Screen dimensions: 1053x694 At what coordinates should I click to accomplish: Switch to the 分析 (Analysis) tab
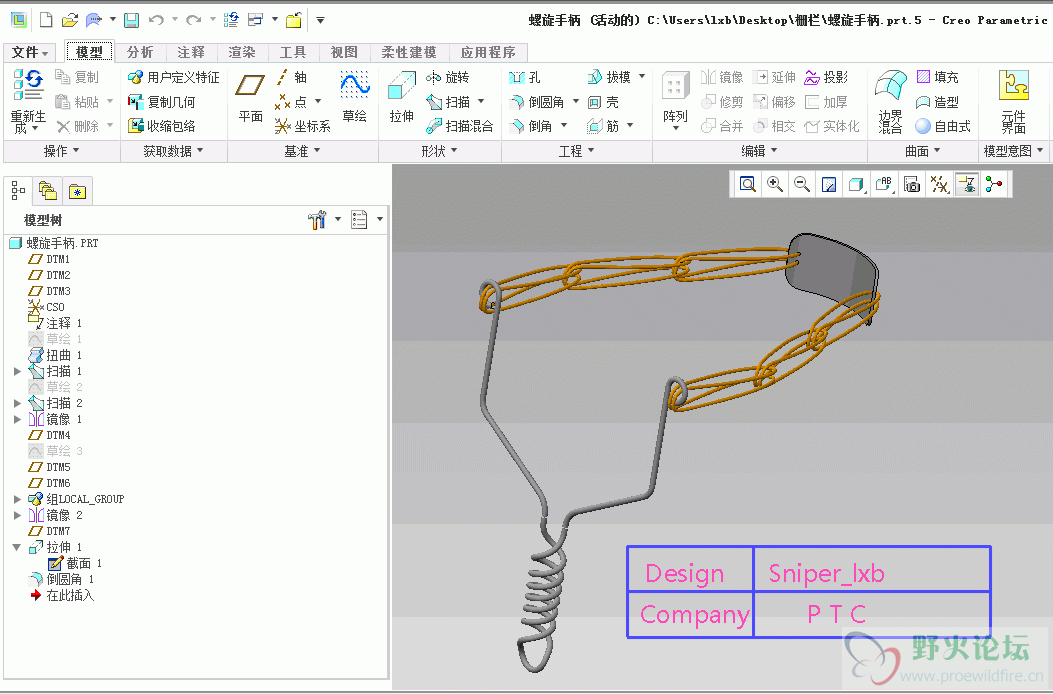click(x=140, y=52)
